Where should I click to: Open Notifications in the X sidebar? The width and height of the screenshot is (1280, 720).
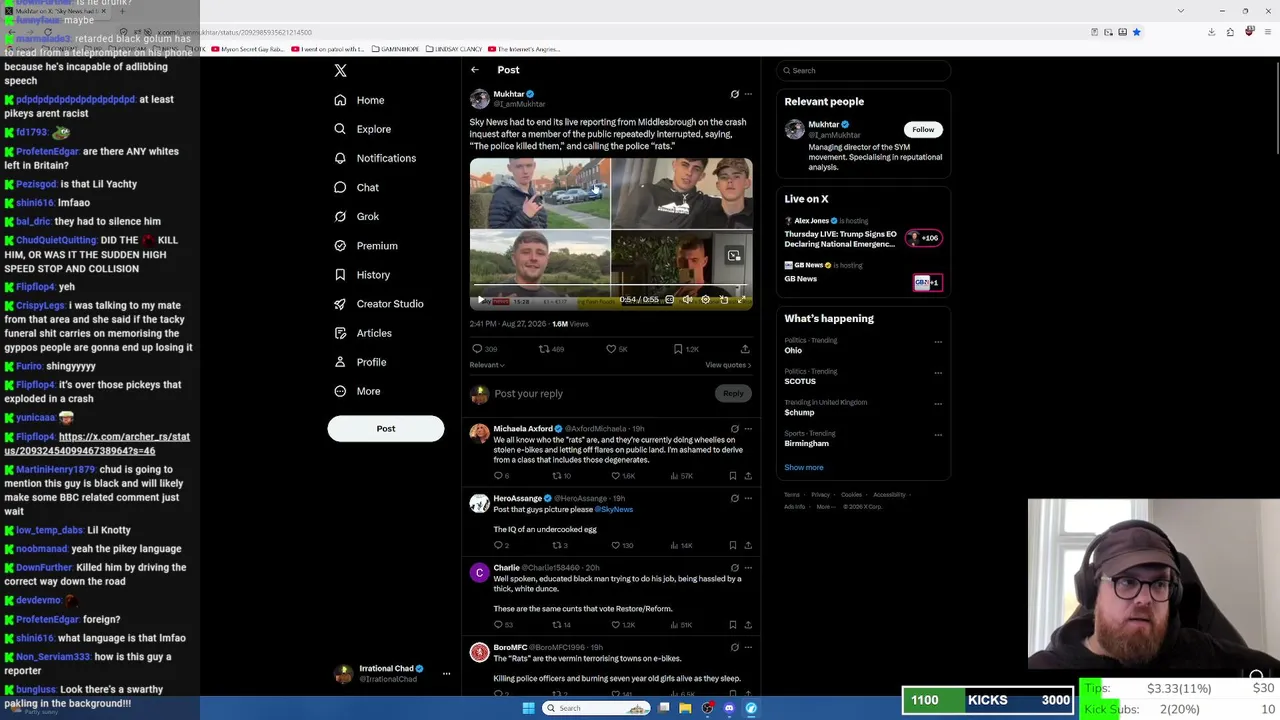click(375, 158)
